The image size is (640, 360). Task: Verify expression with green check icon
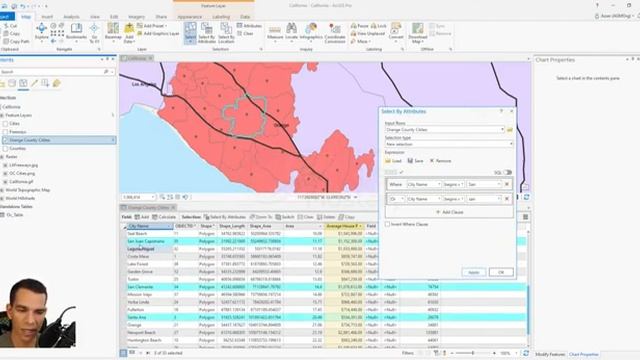coord(401,172)
